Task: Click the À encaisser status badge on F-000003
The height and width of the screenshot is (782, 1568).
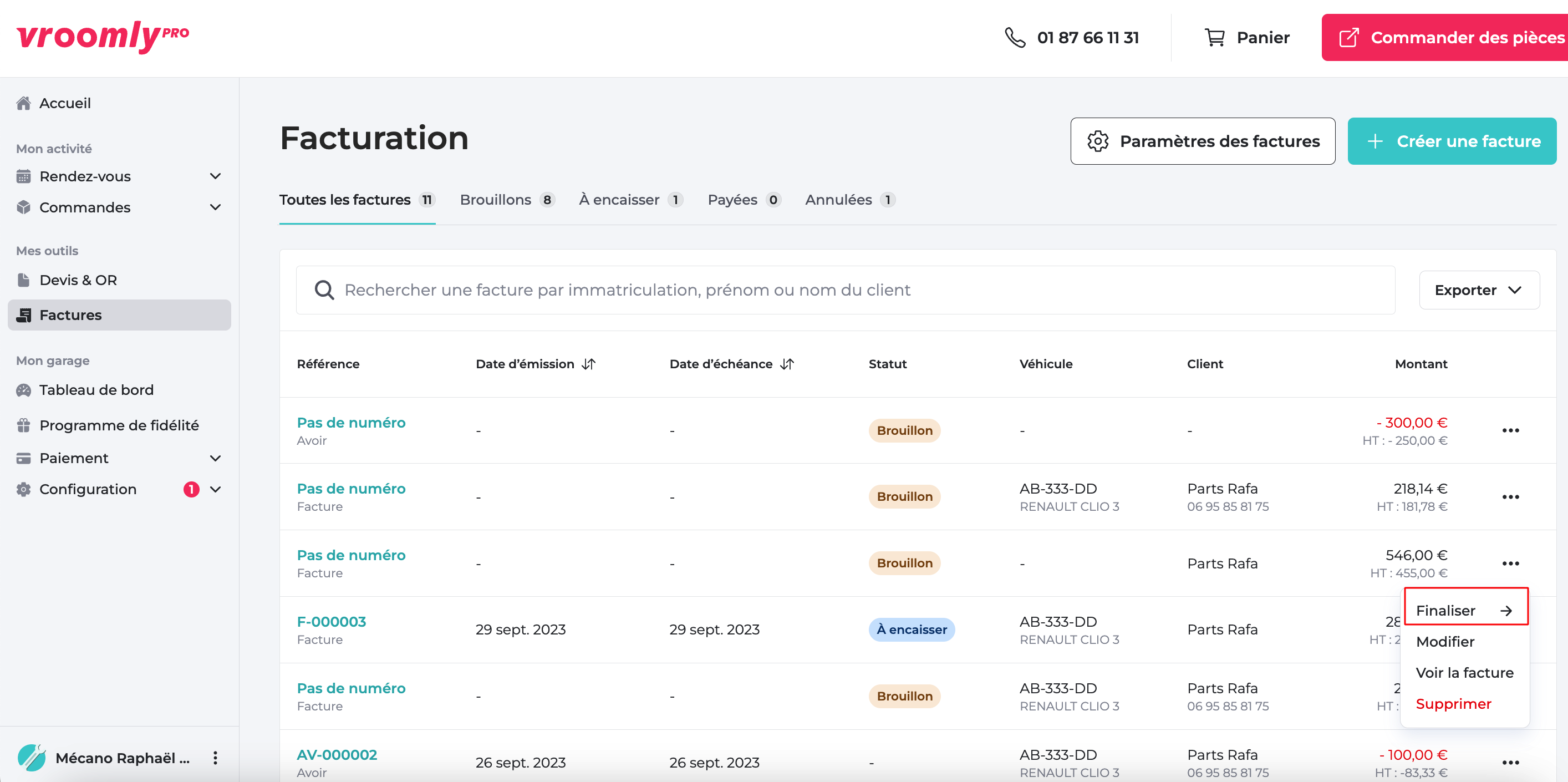Action: click(x=911, y=629)
